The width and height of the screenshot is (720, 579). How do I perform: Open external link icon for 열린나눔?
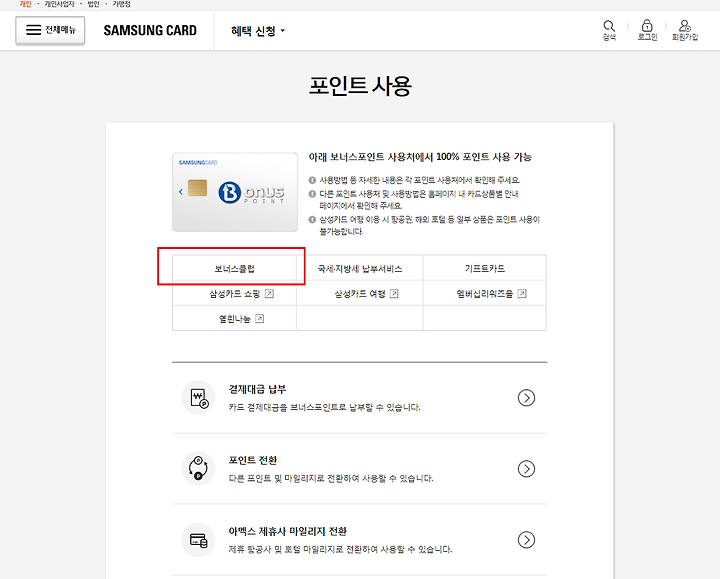(x=259, y=318)
